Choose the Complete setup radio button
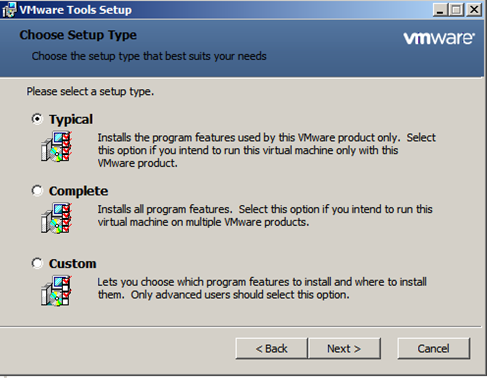The height and width of the screenshot is (378, 487). pos(37,191)
